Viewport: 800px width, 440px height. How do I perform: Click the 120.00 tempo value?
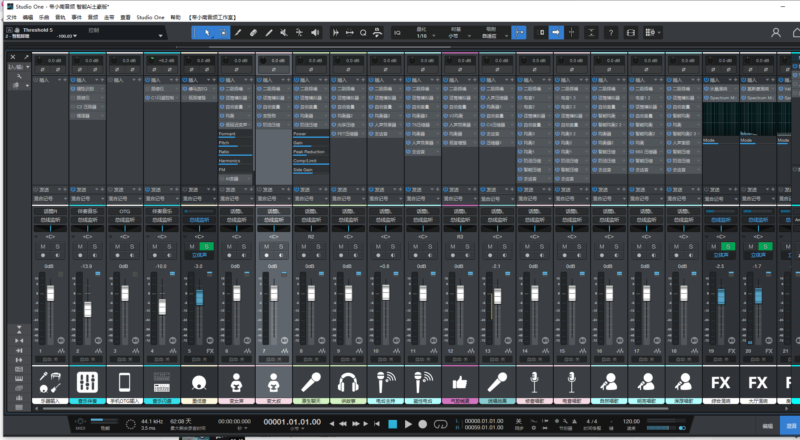[x=631, y=422]
